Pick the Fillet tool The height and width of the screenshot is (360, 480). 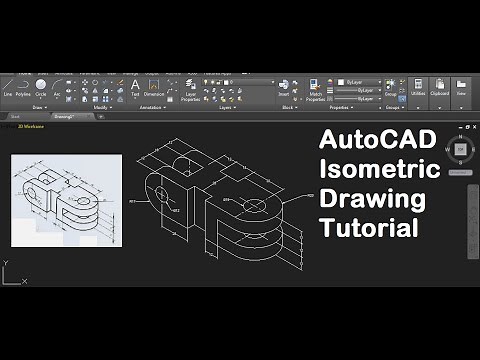coord(105,90)
